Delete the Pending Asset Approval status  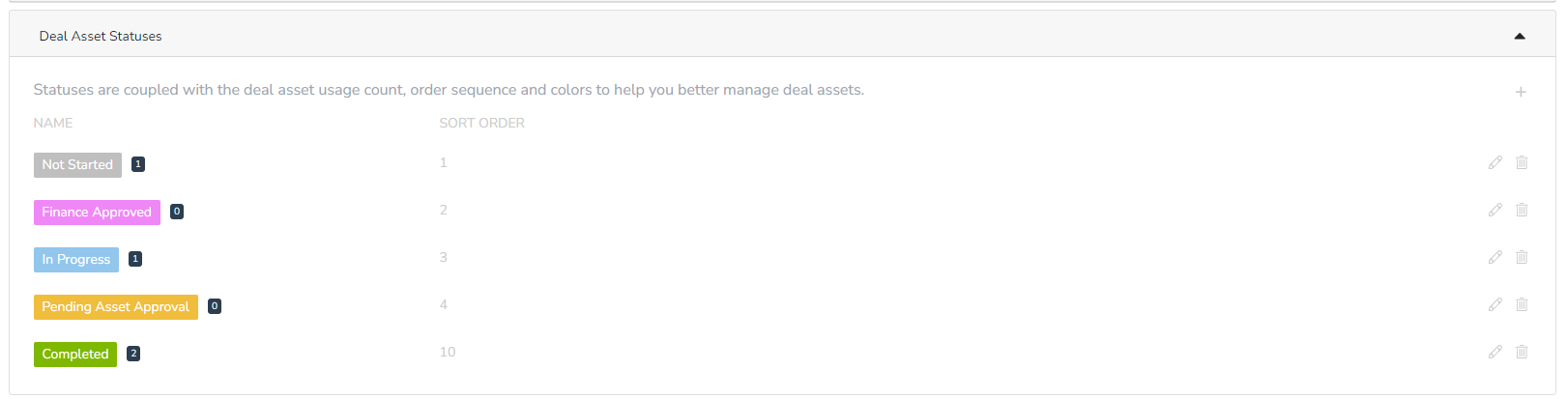(1522, 304)
